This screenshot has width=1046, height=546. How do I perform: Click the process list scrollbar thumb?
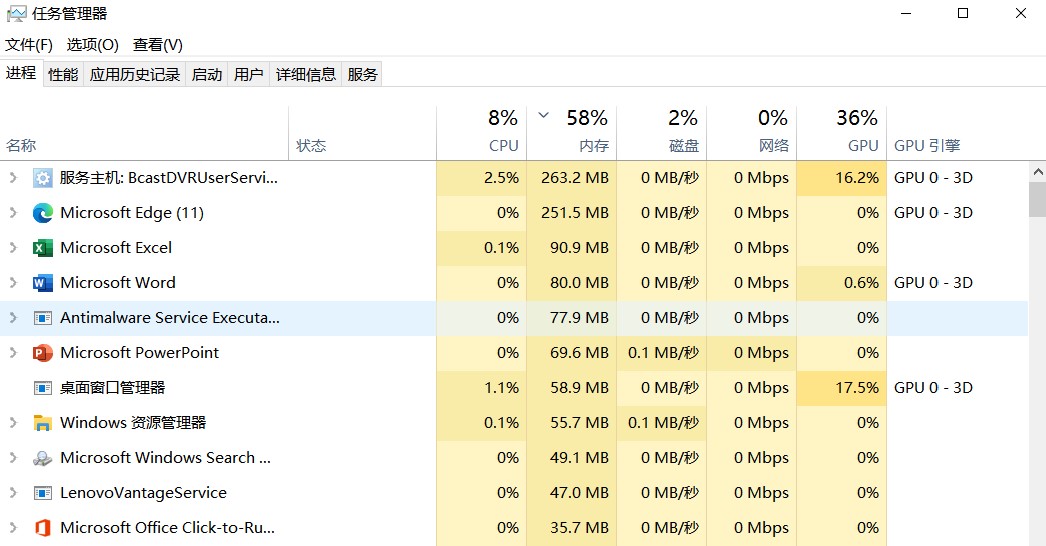(x=1037, y=200)
